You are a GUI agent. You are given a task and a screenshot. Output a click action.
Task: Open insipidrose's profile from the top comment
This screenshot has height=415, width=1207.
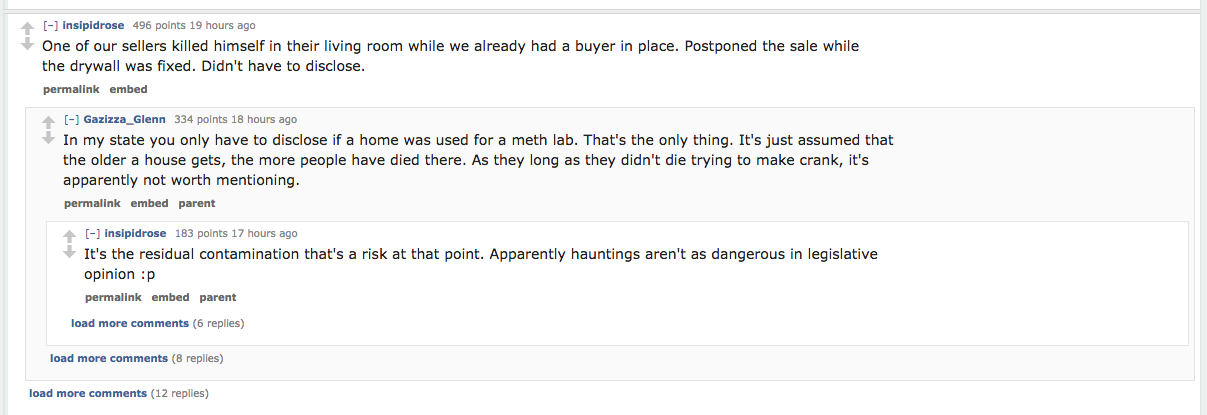point(93,25)
